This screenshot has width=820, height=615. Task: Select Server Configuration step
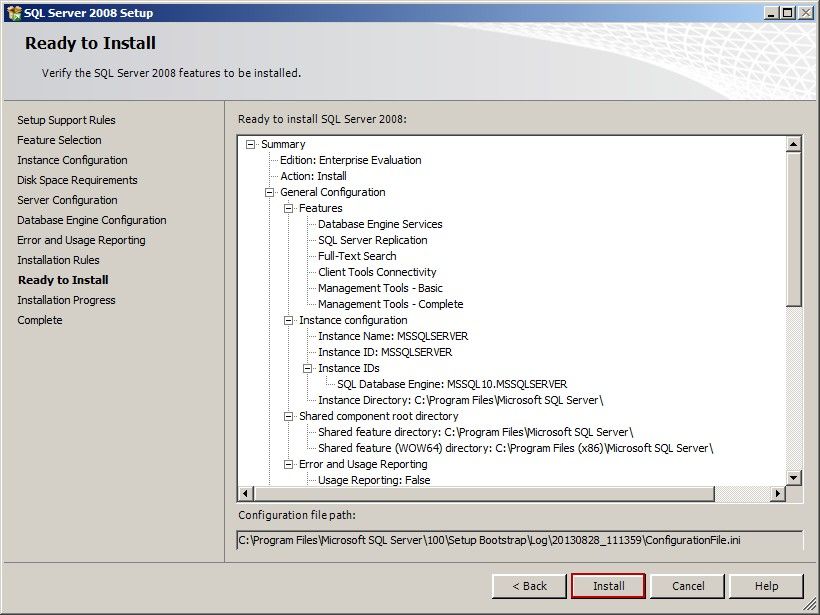click(67, 200)
